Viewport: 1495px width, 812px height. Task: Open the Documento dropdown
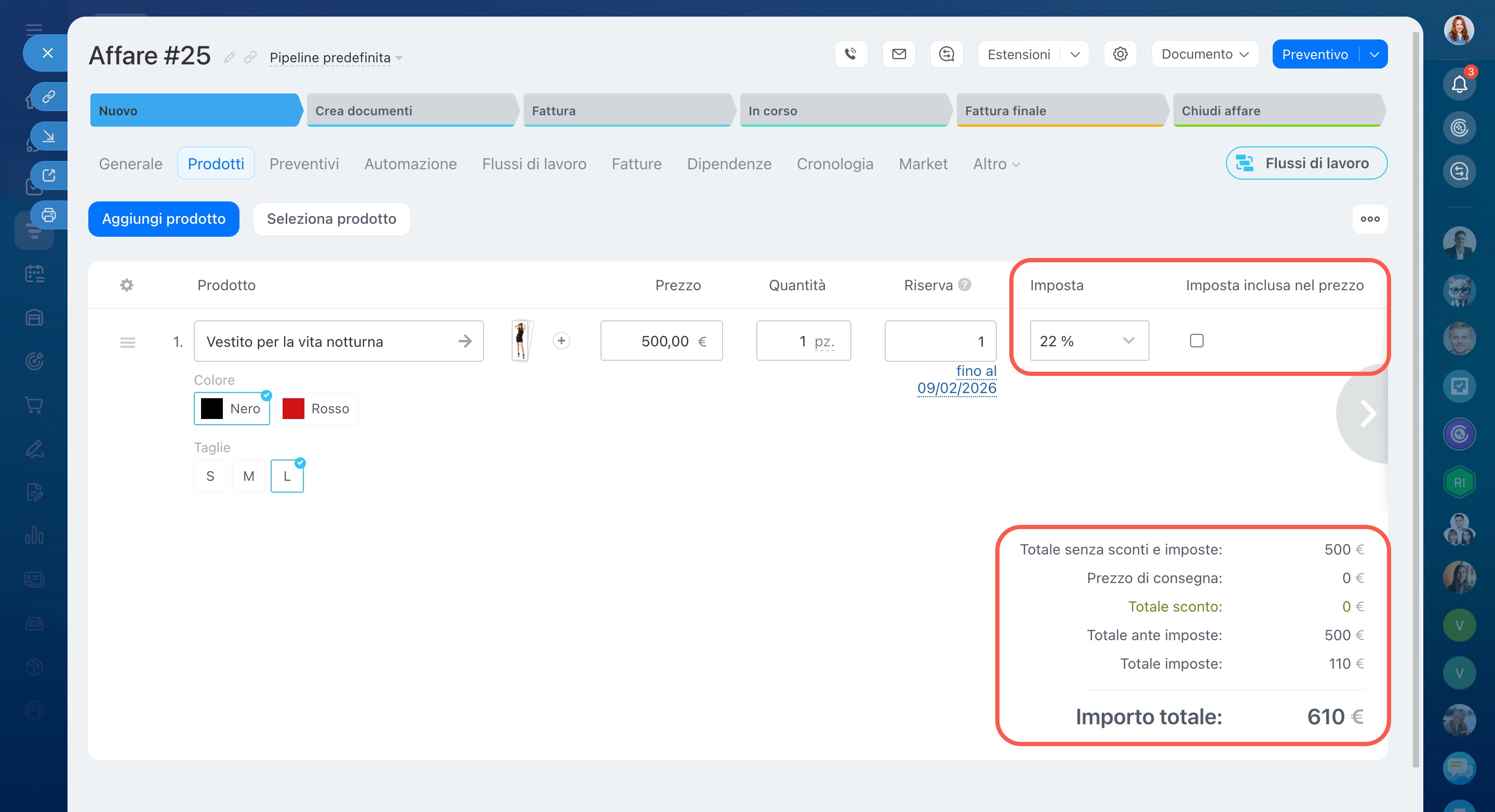(x=1204, y=54)
